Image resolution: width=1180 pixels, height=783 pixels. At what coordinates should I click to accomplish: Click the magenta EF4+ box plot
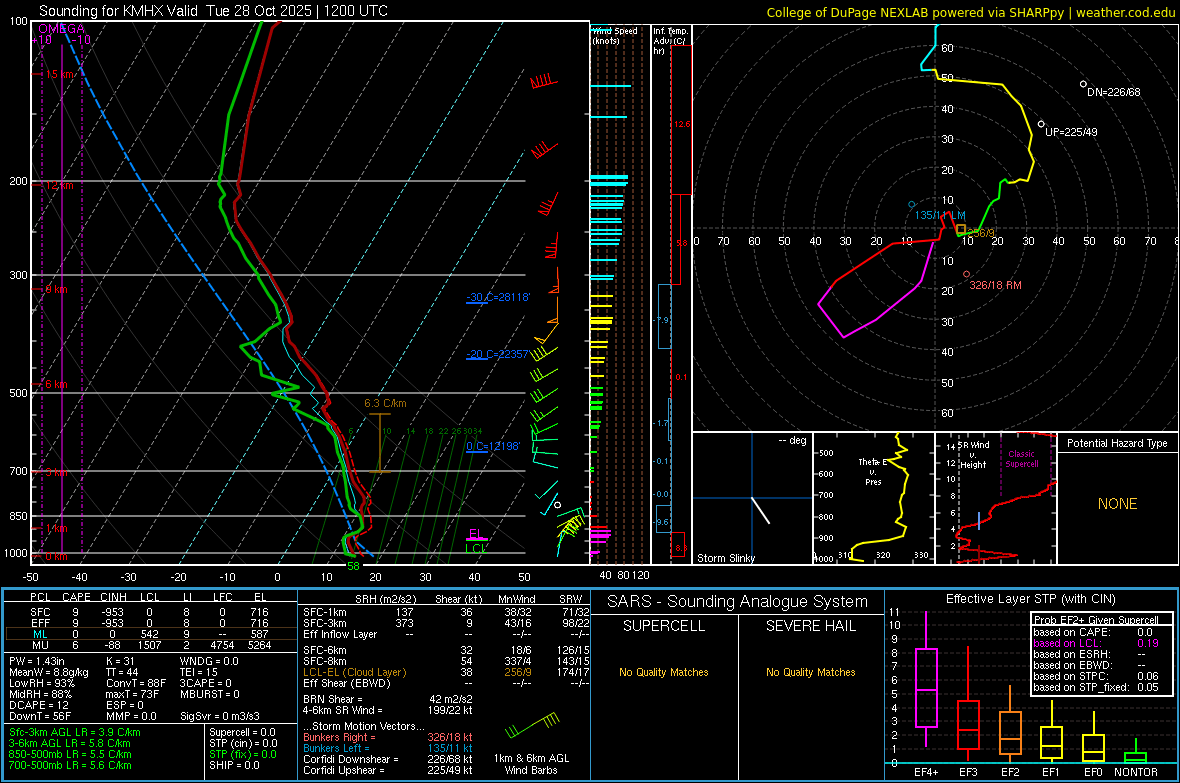[926, 688]
